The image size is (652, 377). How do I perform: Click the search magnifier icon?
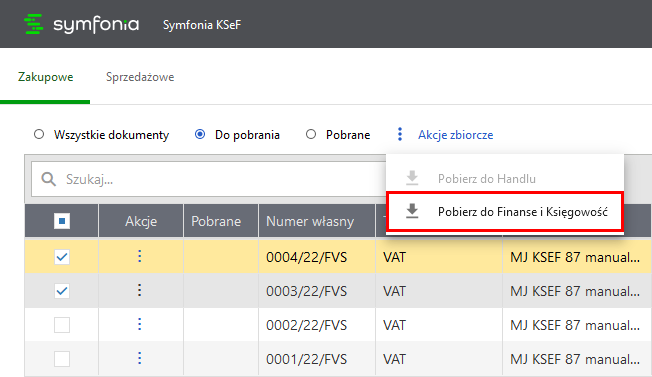(x=48, y=179)
